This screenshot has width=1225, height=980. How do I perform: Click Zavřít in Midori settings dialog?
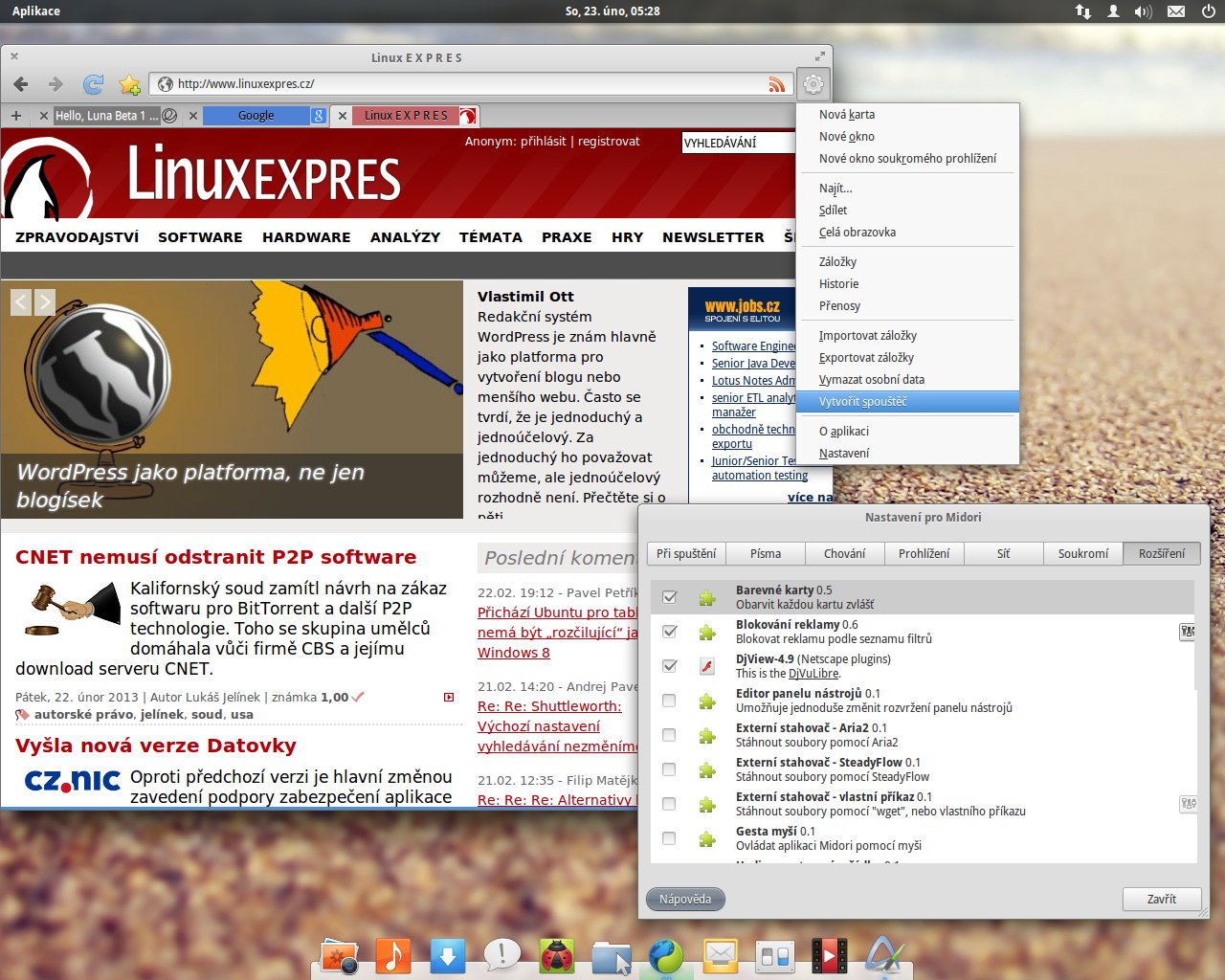click(x=1162, y=900)
